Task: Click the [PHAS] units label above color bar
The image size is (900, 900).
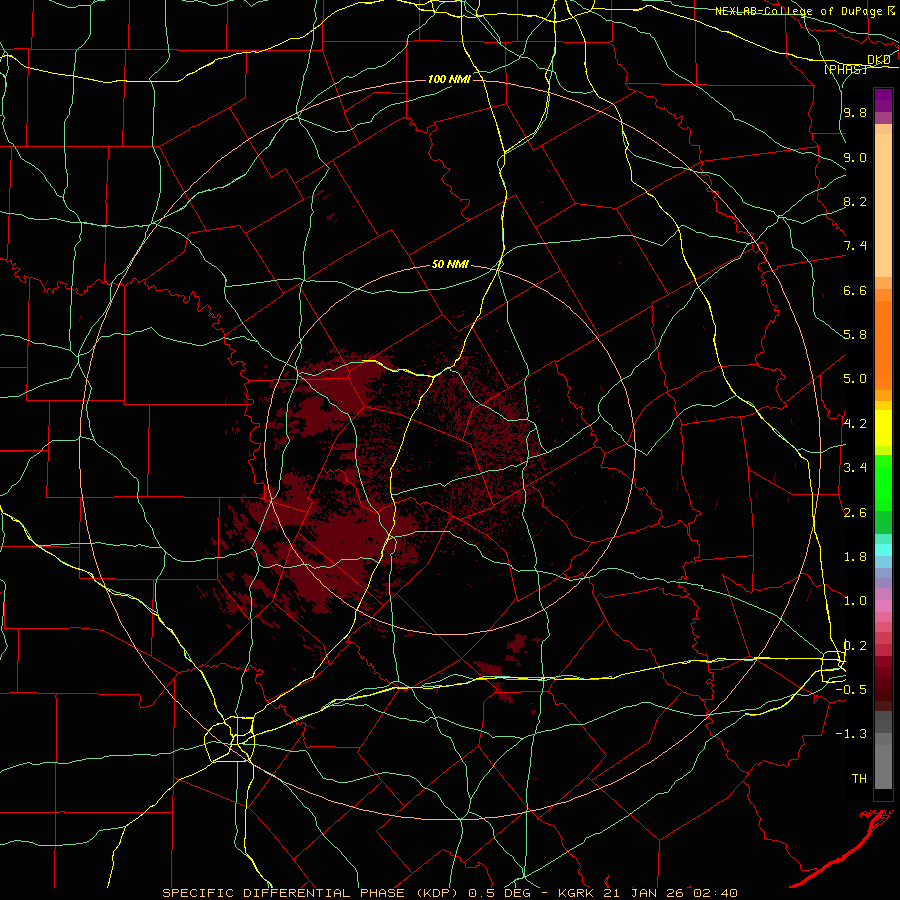Action: 845,70
